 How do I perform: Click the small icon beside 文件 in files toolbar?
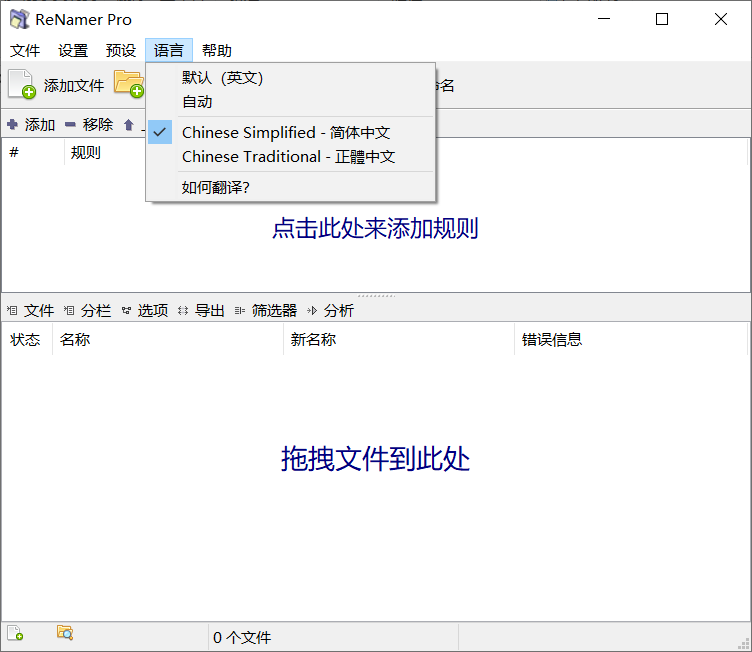coord(12,310)
